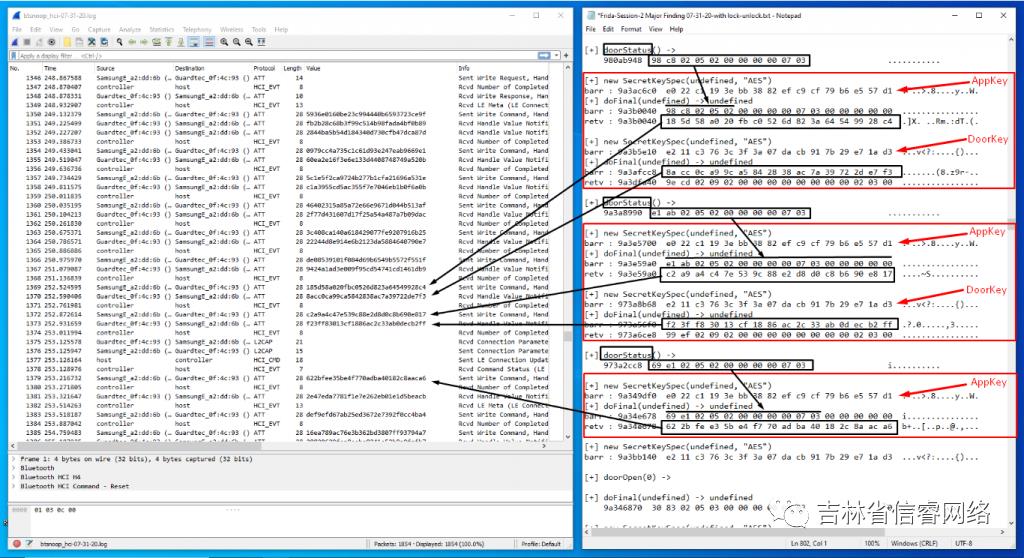Open display filter history dropdown
Screen dimensions: 1024x558
pyautogui.click(x=556, y=56)
